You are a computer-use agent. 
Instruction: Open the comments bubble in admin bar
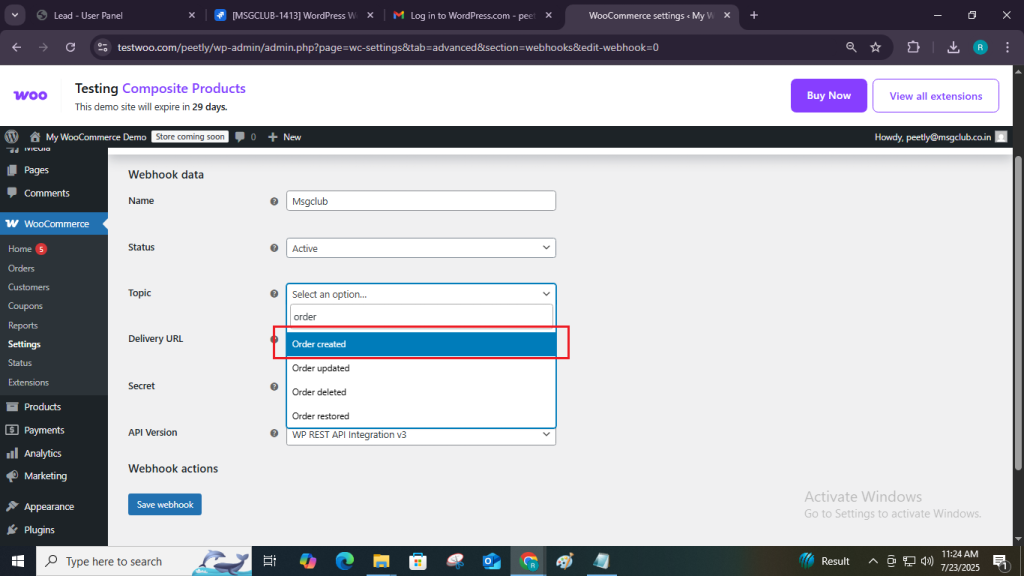click(240, 136)
